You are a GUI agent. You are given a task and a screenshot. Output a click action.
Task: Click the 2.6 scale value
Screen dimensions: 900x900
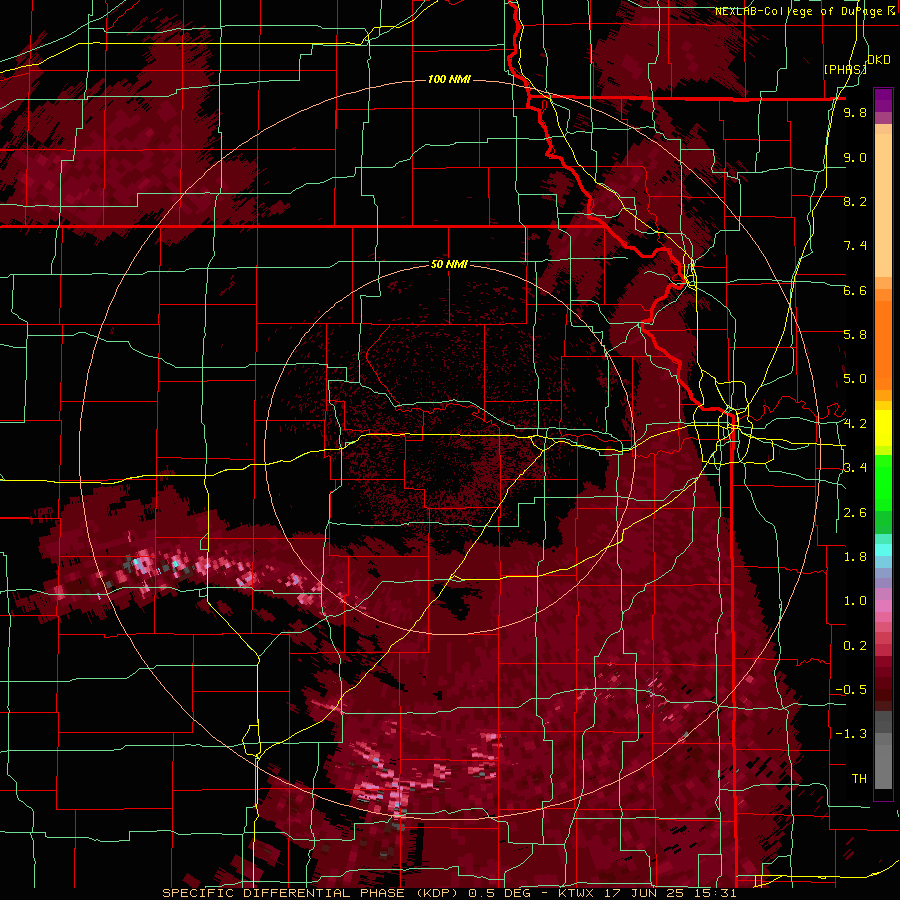point(855,513)
